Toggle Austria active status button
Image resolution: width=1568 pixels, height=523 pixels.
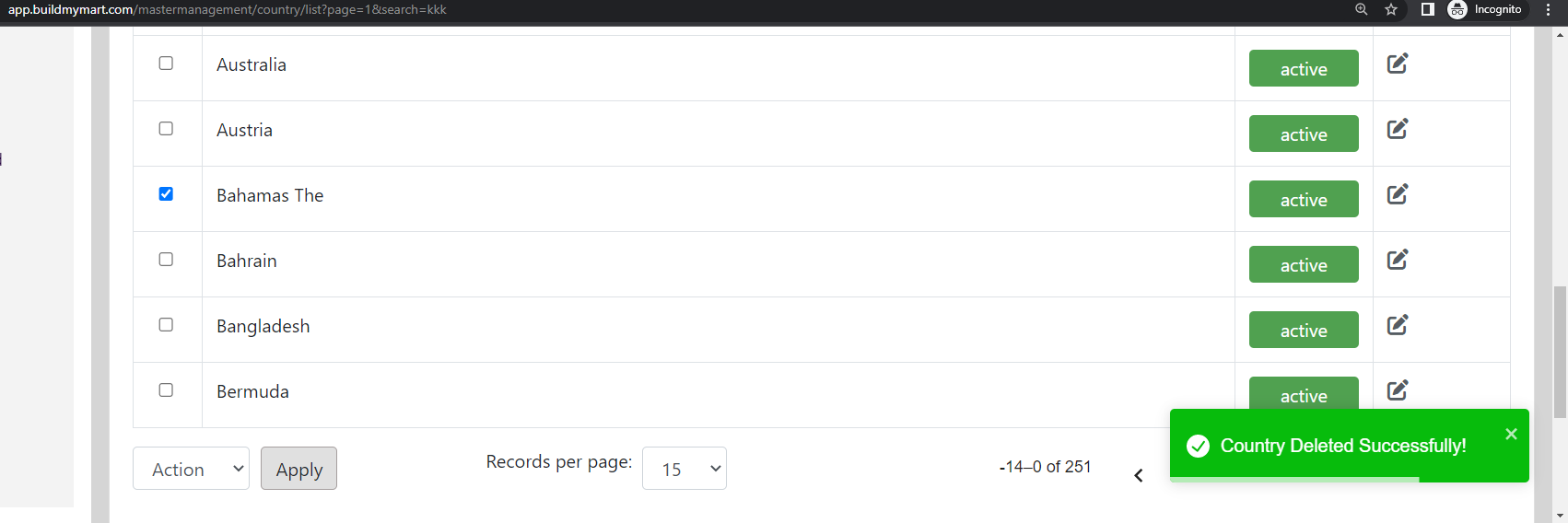point(1304,134)
